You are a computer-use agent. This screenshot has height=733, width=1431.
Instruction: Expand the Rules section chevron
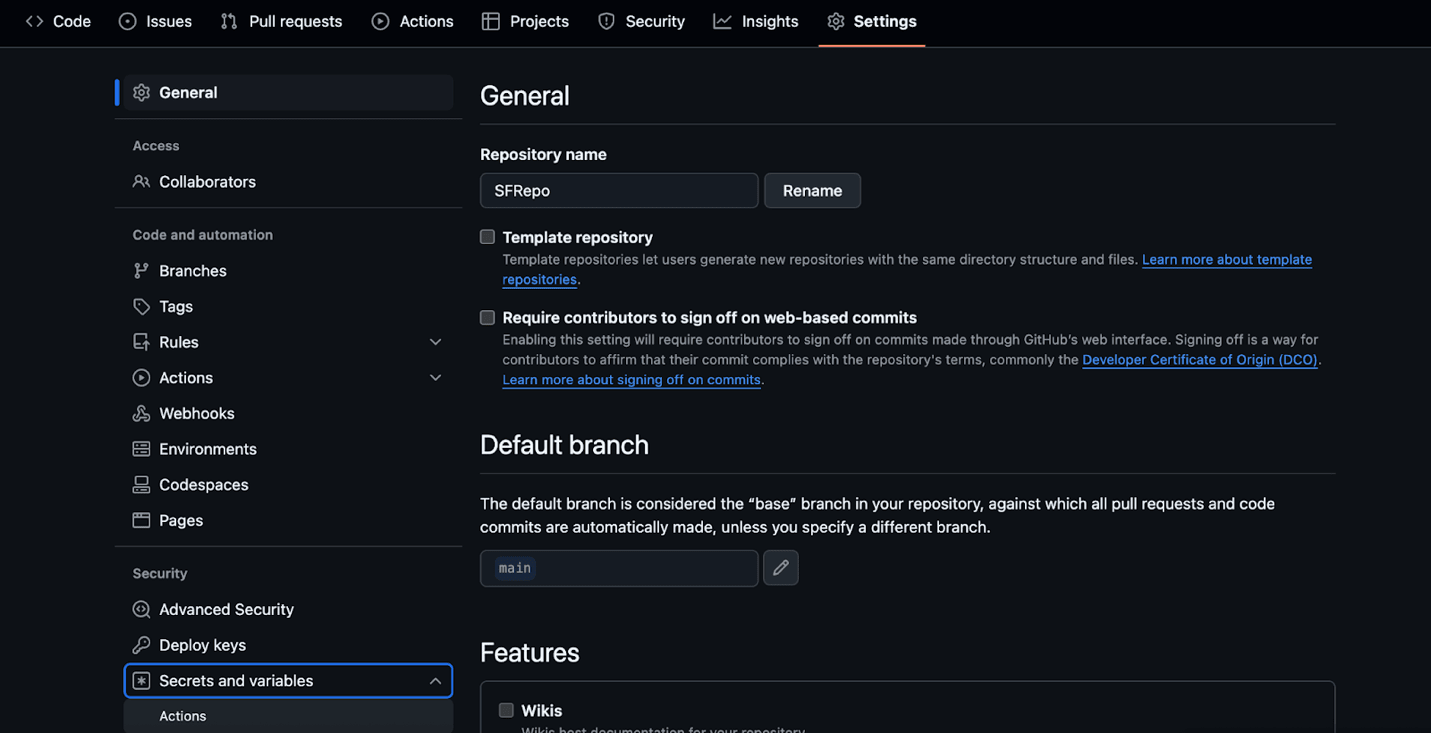[435, 342]
